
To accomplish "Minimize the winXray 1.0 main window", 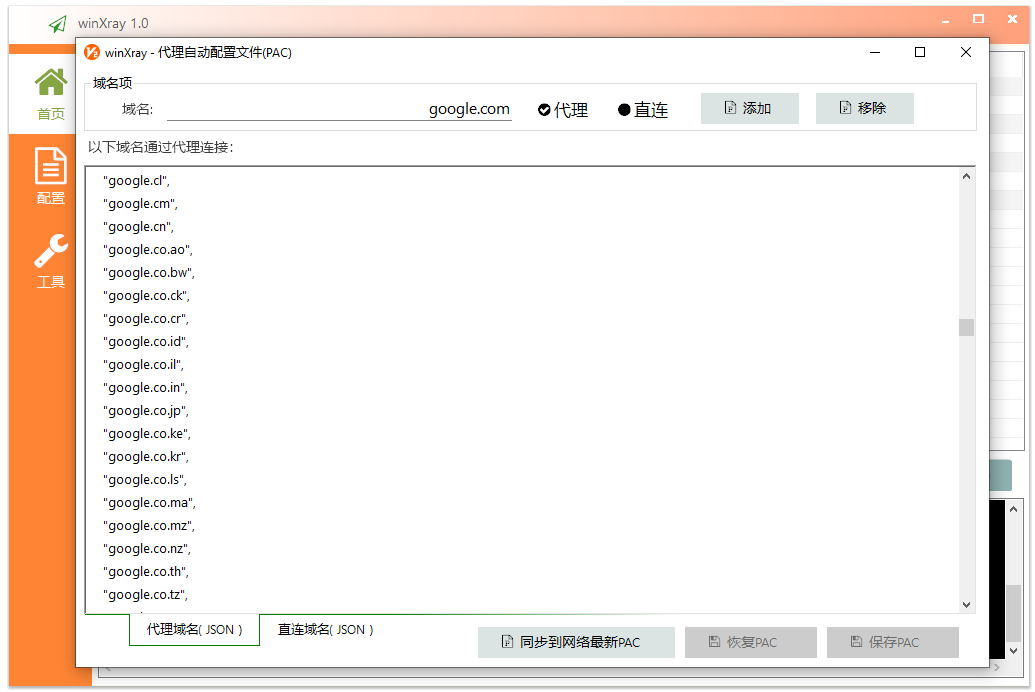I will click(x=945, y=20).
